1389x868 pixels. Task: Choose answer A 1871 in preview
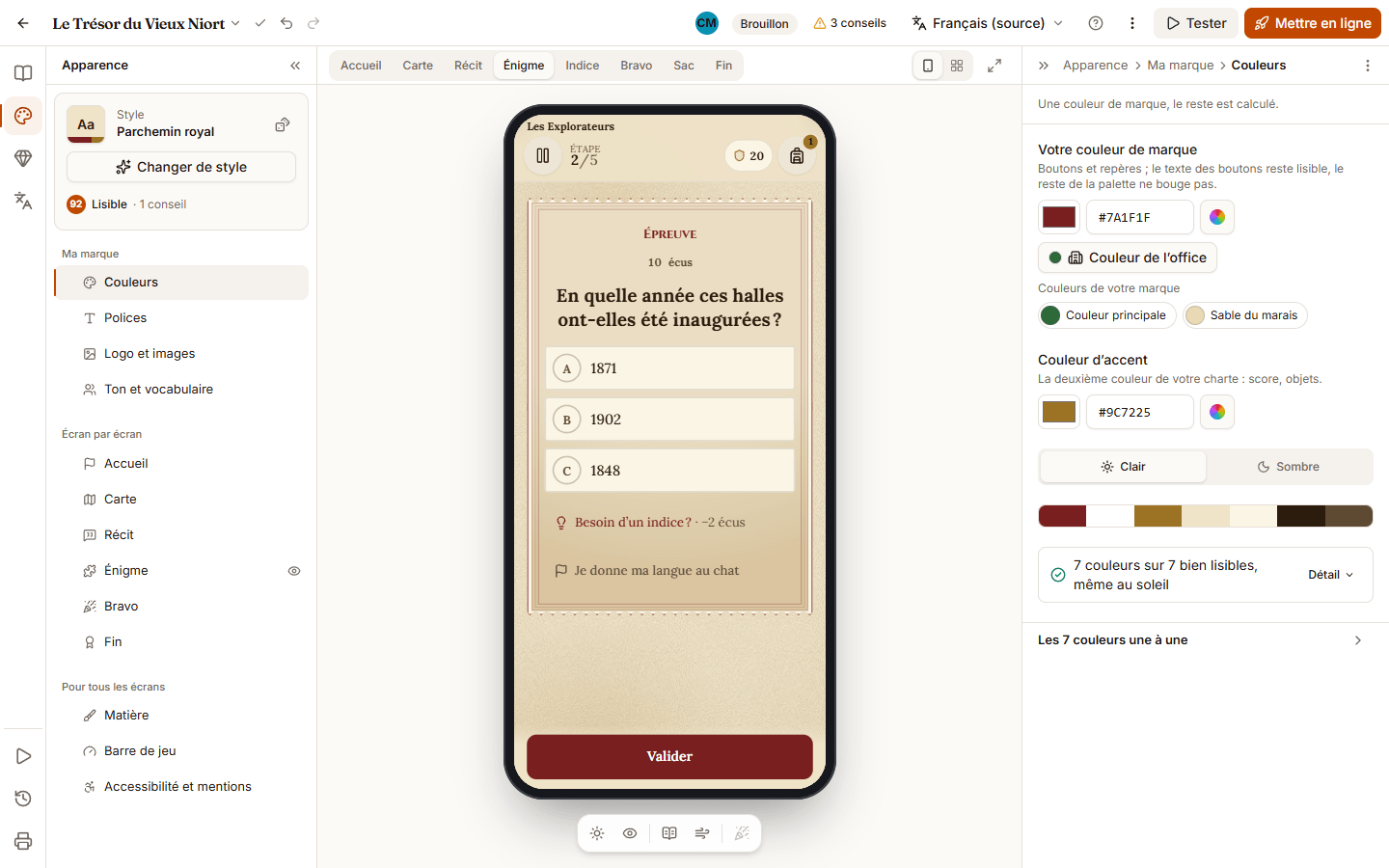669,368
